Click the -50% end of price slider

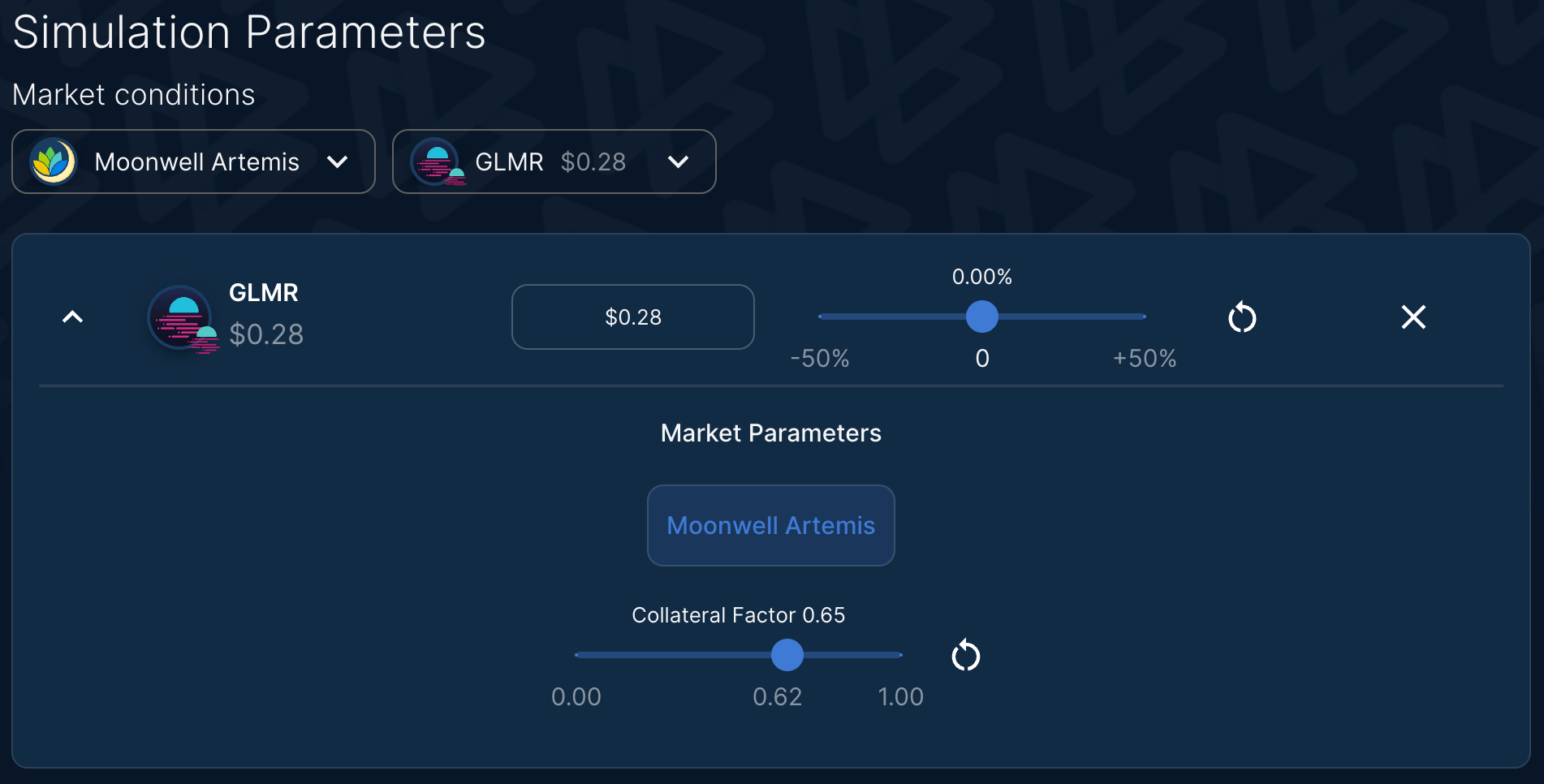820,317
